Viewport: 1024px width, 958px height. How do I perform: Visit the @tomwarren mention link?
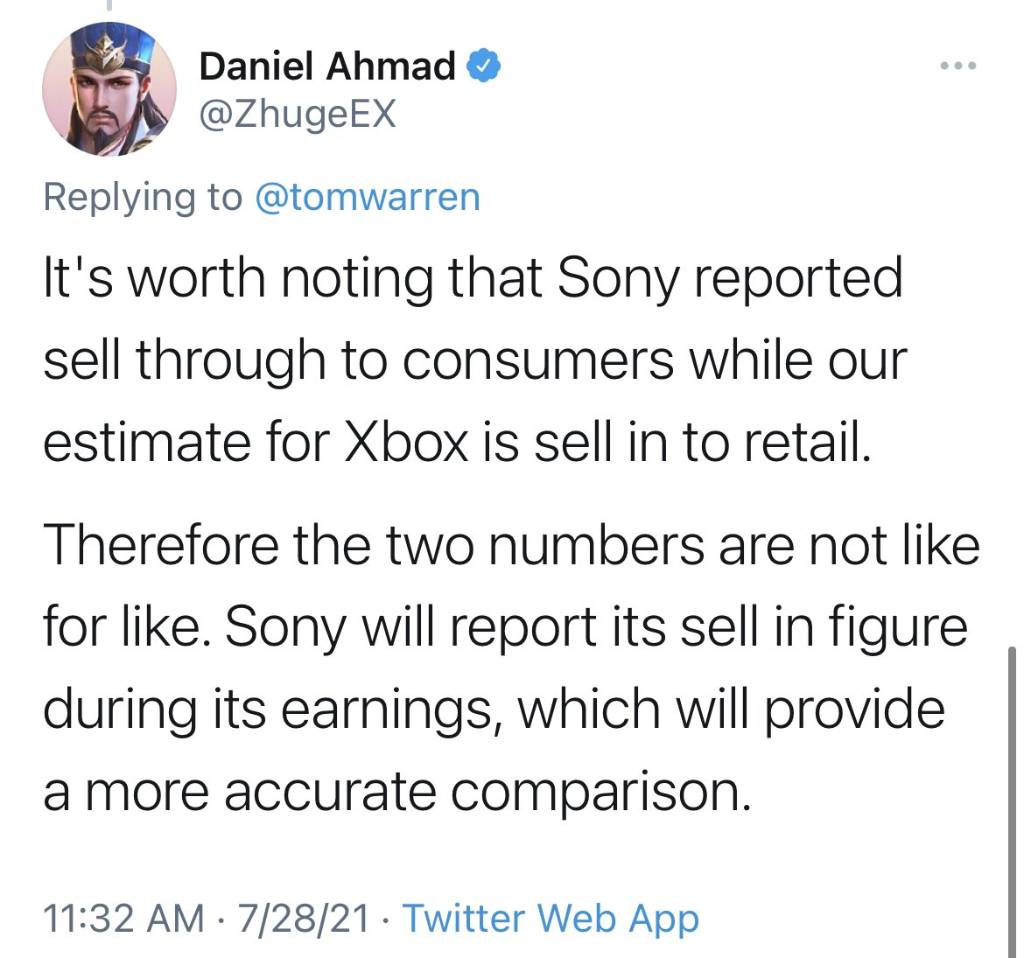point(368,197)
